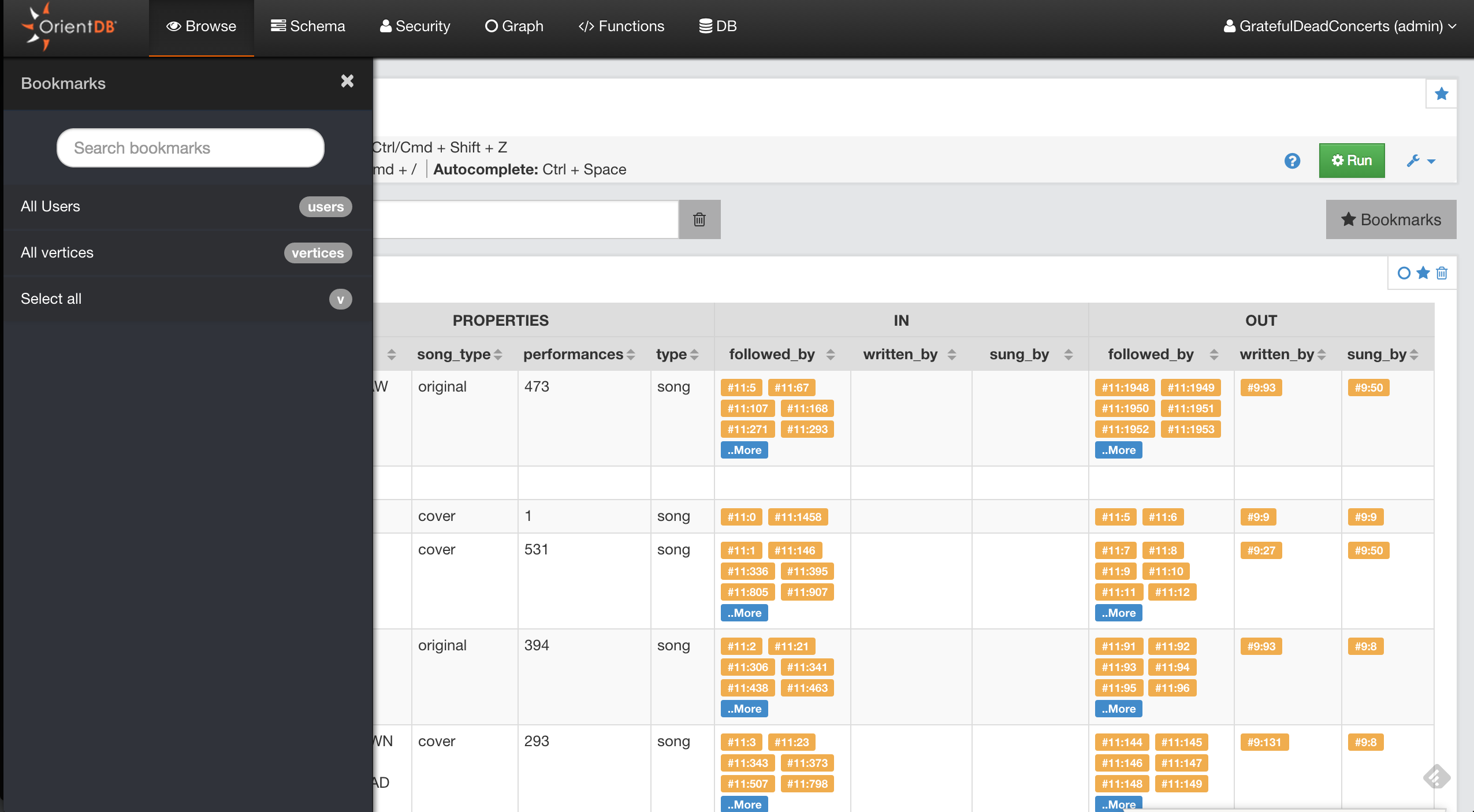Click the blue star bookmark icon at top right

(x=1441, y=94)
